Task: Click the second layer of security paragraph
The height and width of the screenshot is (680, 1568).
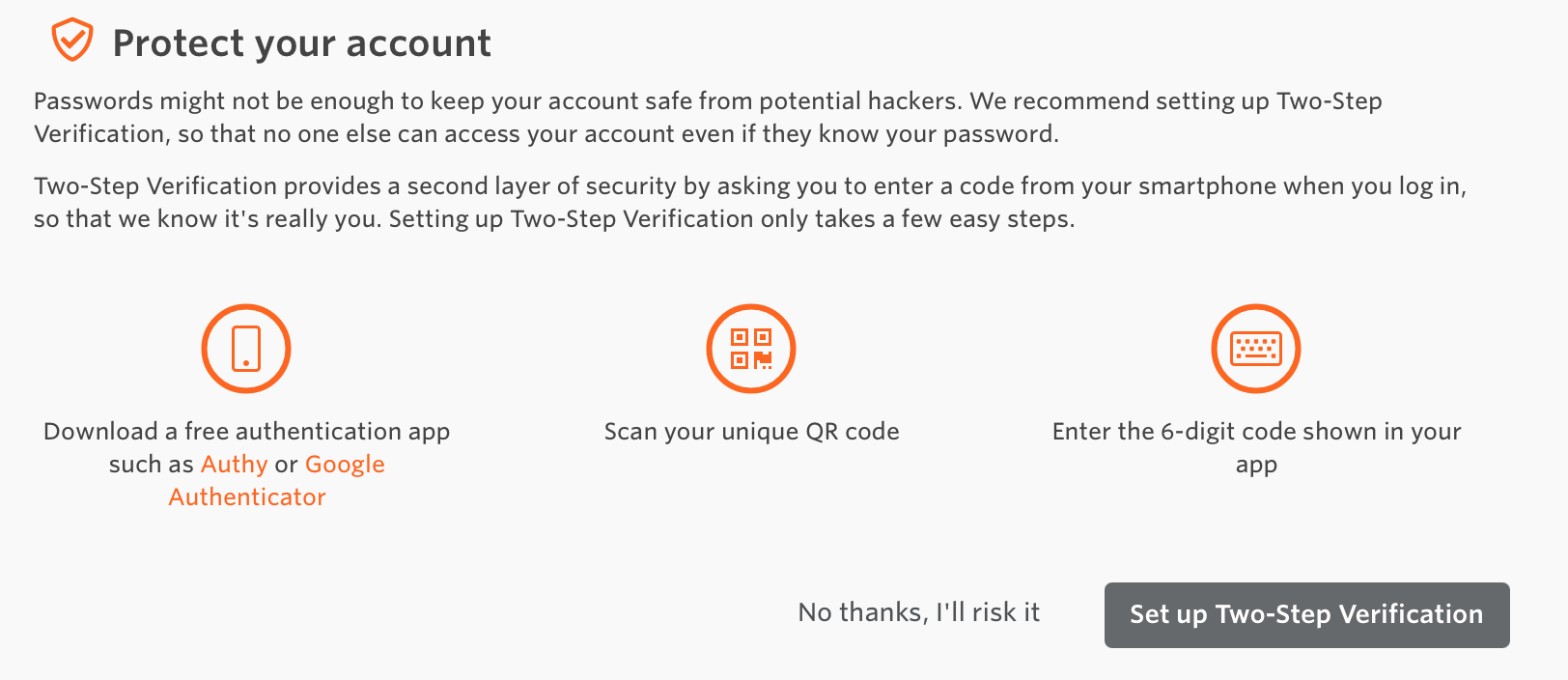Action: point(749,202)
